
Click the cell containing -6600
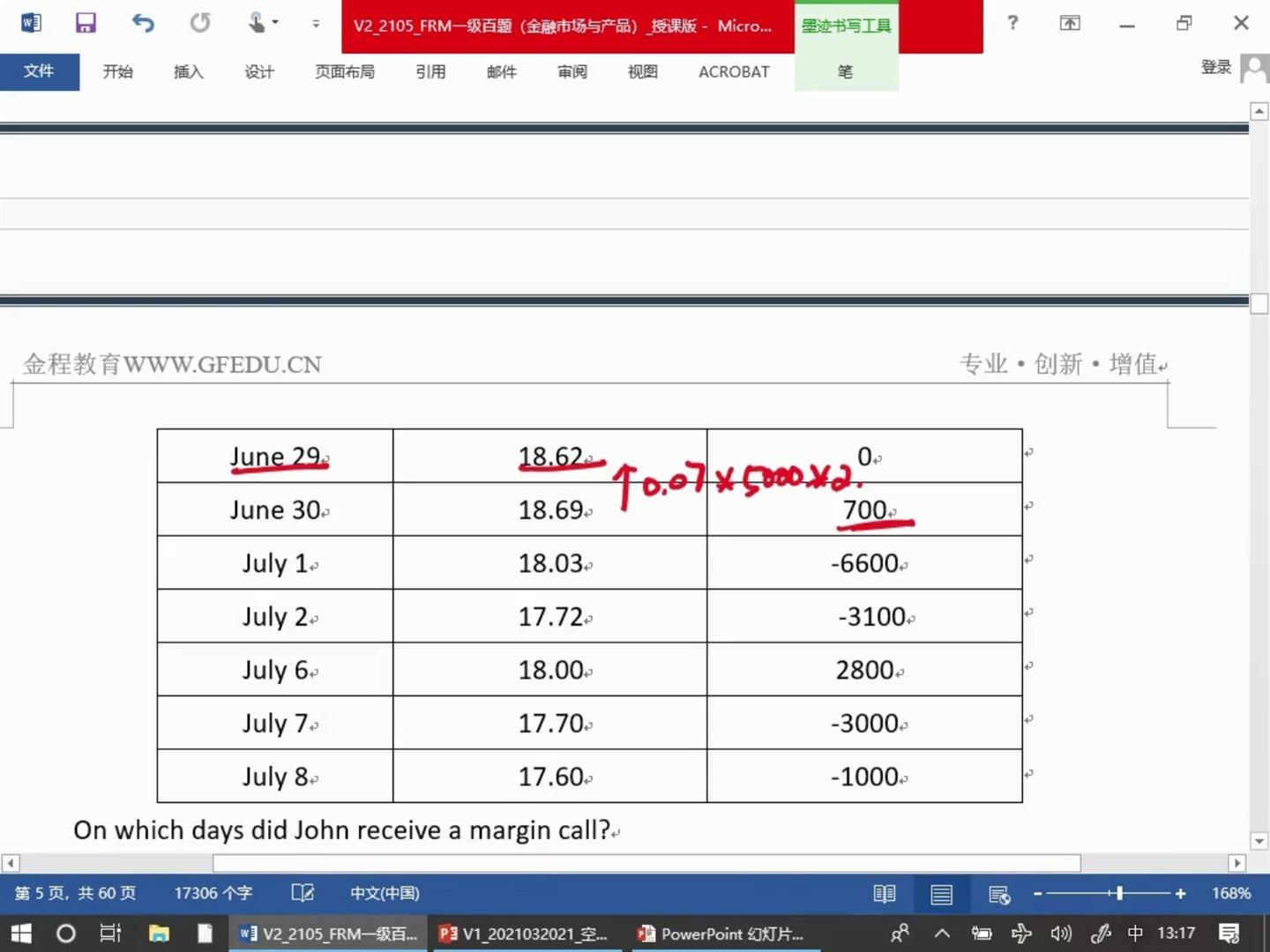pos(864,563)
